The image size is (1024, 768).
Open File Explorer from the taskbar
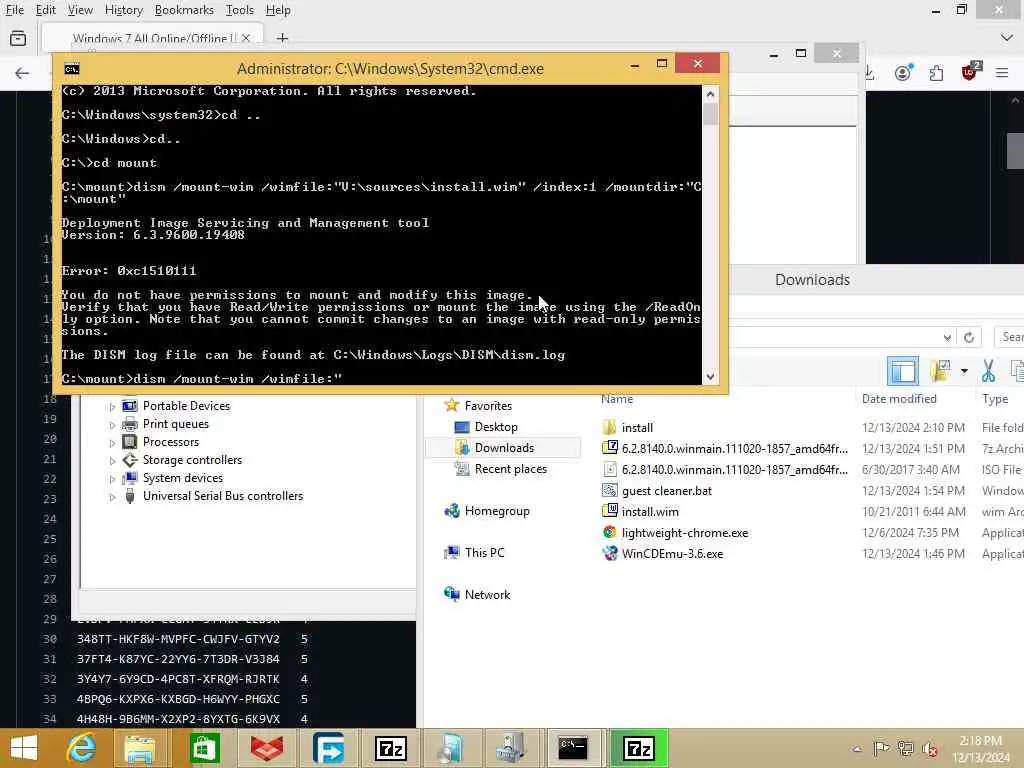(x=140, y=748)
